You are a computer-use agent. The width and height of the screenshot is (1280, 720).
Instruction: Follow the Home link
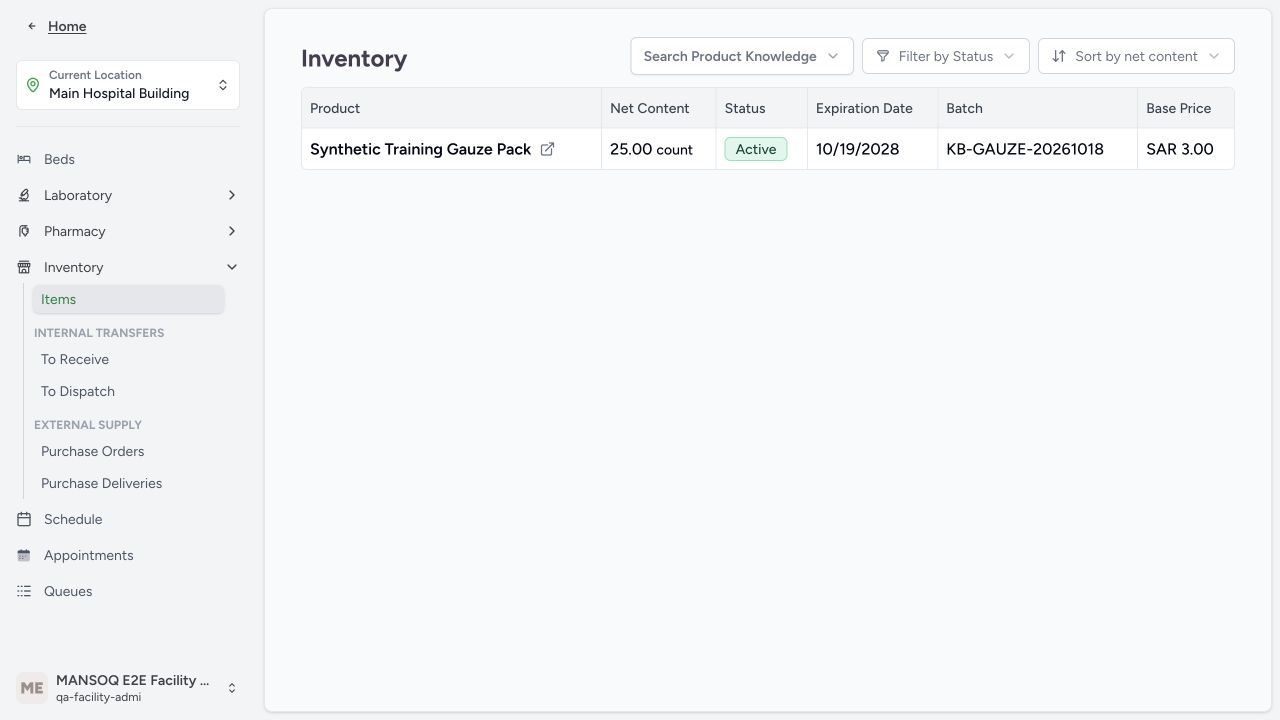67,26
